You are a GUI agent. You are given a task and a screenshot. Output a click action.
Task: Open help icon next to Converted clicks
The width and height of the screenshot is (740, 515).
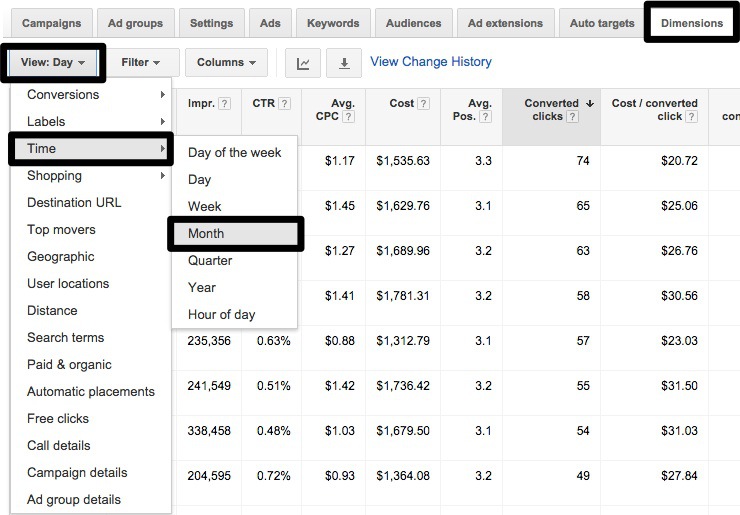(x=572, y=117)
